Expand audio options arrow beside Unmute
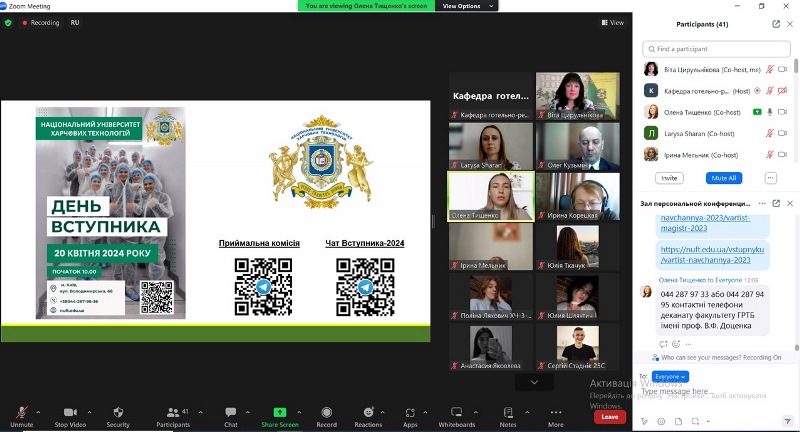 (x=38, y=412)
